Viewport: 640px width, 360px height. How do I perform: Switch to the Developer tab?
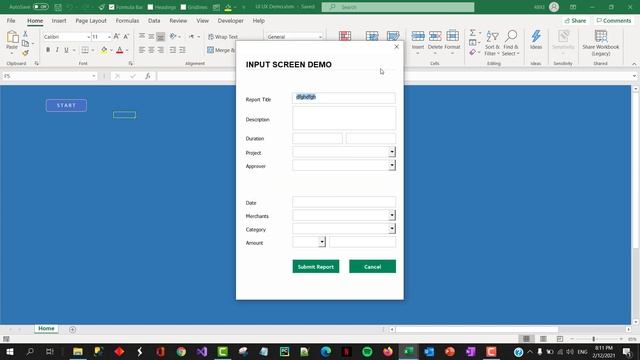click(x=231, y=21)
